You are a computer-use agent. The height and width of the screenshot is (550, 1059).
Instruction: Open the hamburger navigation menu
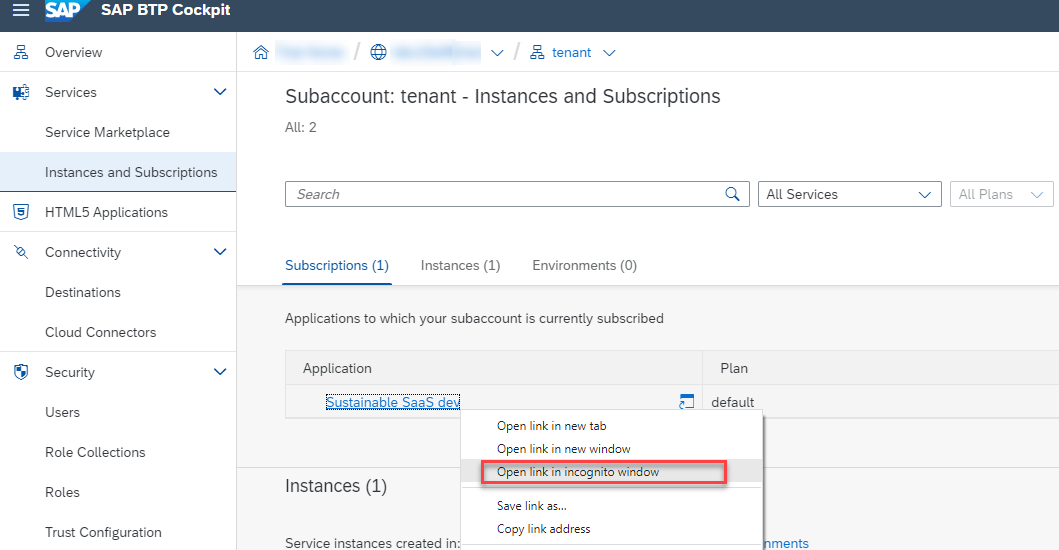[x=21, y=10]
